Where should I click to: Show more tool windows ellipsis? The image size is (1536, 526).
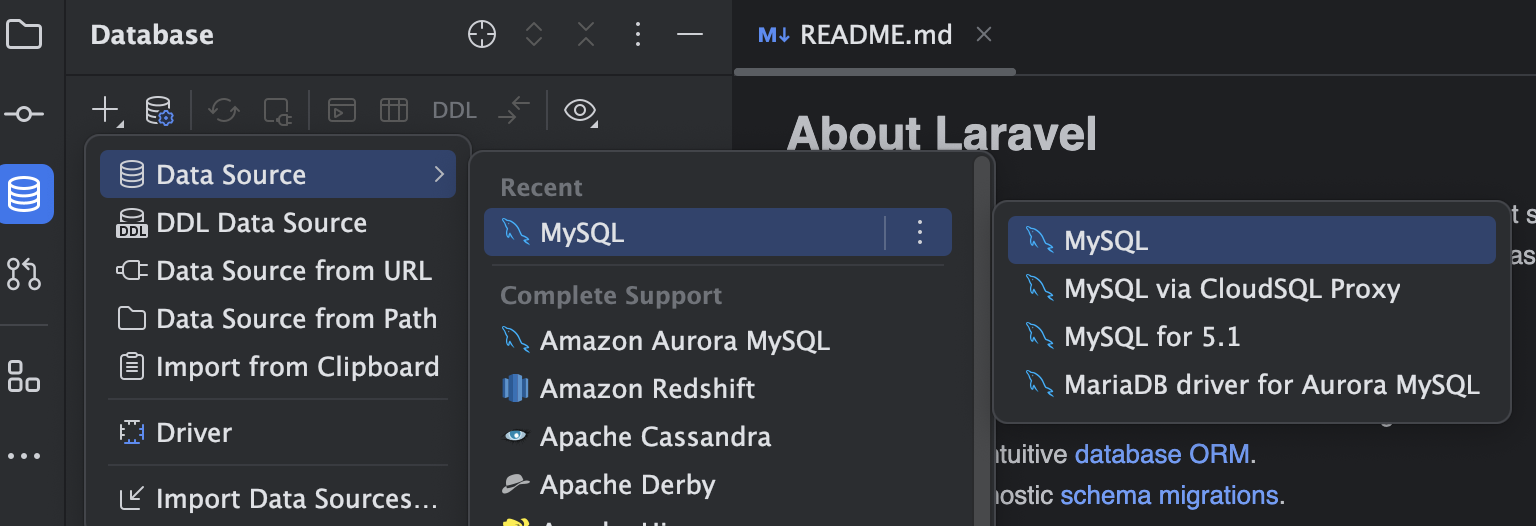point(24,456)
